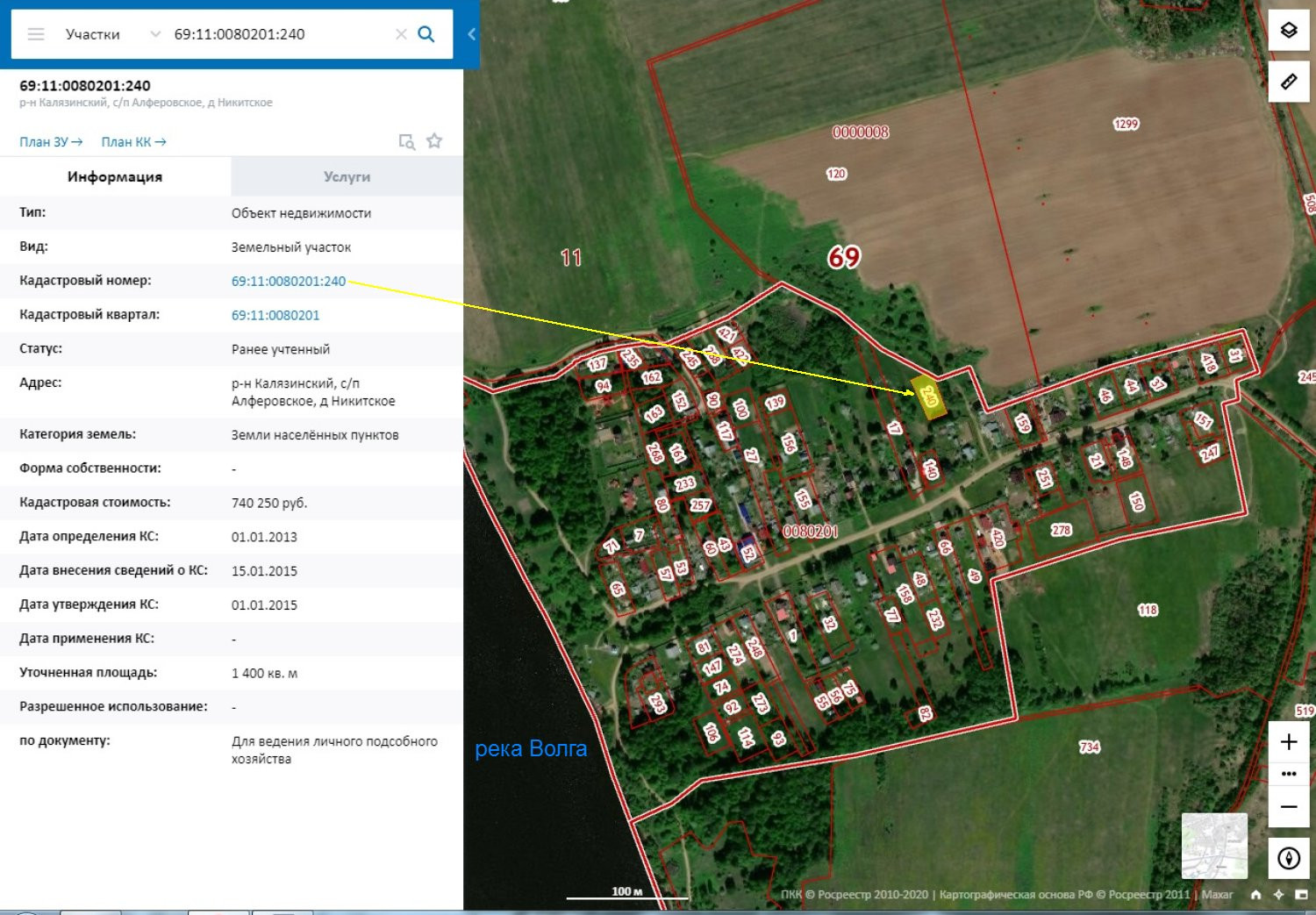Open the План ЗУ link

tap(51, 142)
